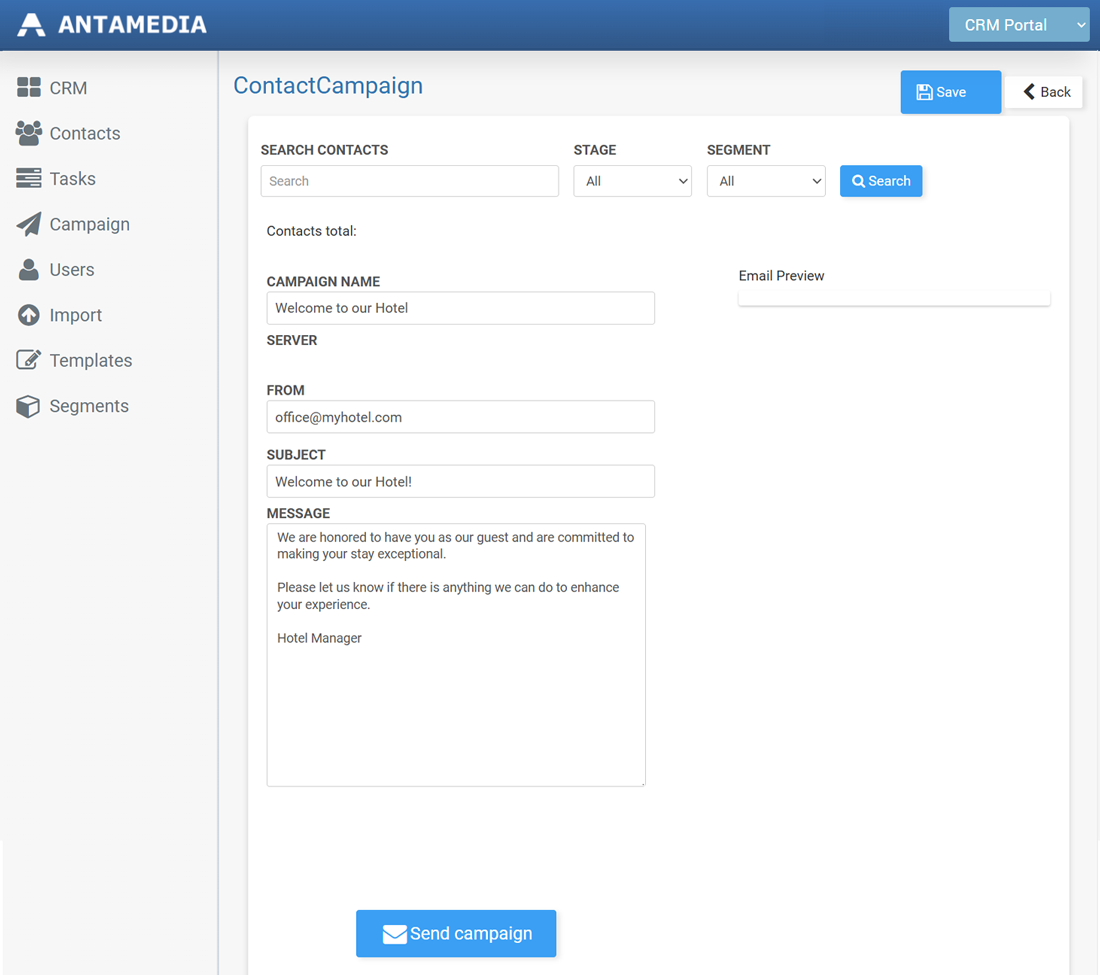Viewport: 1100px width, 975px height.
Task: Click the From email field
Action: tap(460, 417)
